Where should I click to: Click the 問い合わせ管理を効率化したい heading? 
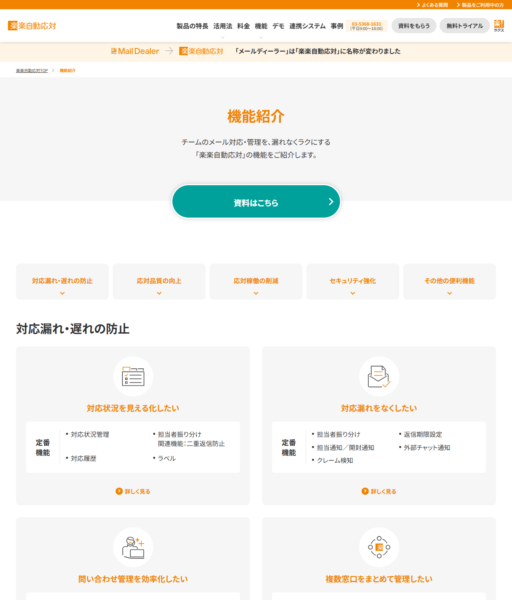133,579
